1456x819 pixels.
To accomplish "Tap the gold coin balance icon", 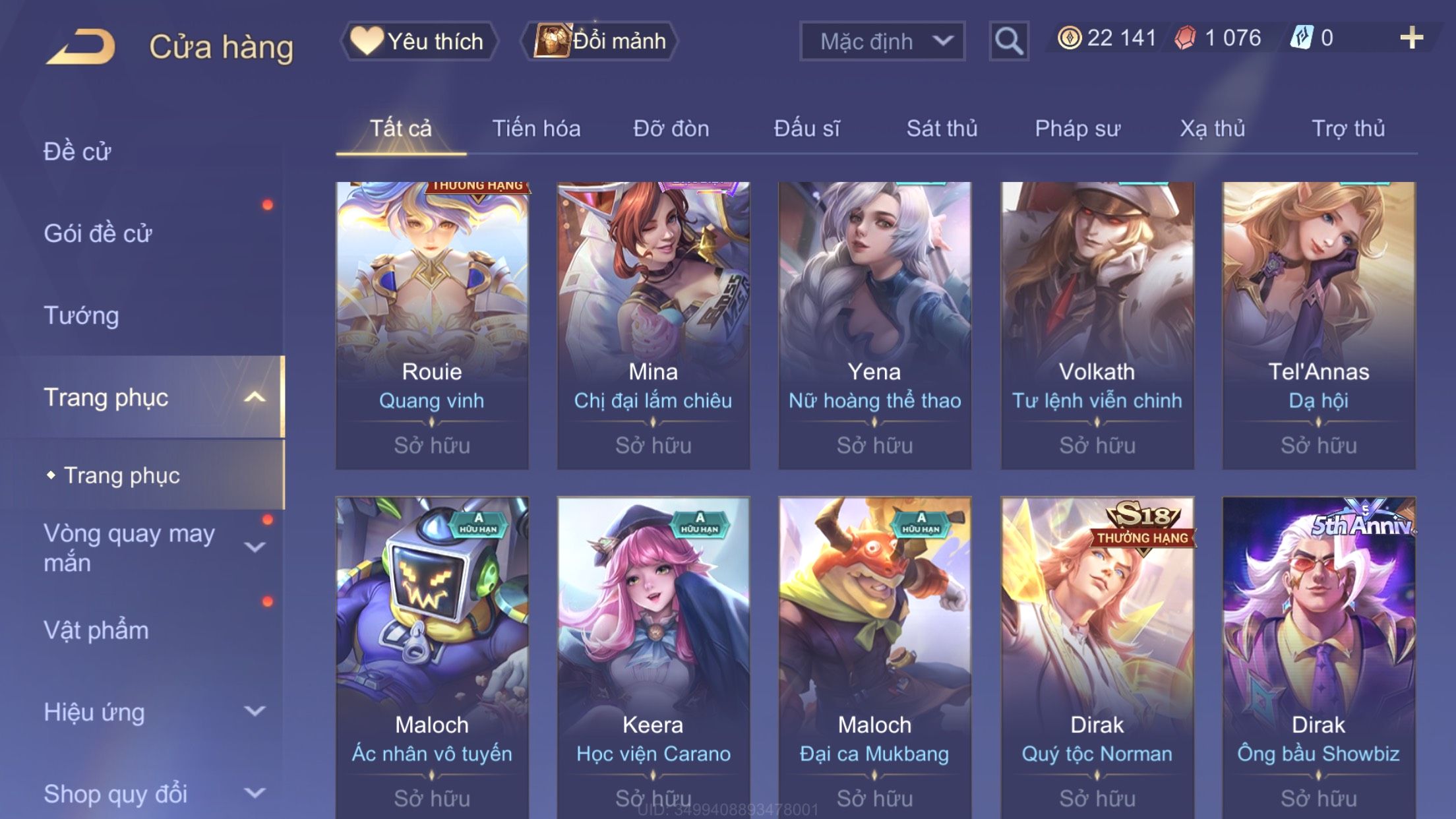I will click(1069, 38).
